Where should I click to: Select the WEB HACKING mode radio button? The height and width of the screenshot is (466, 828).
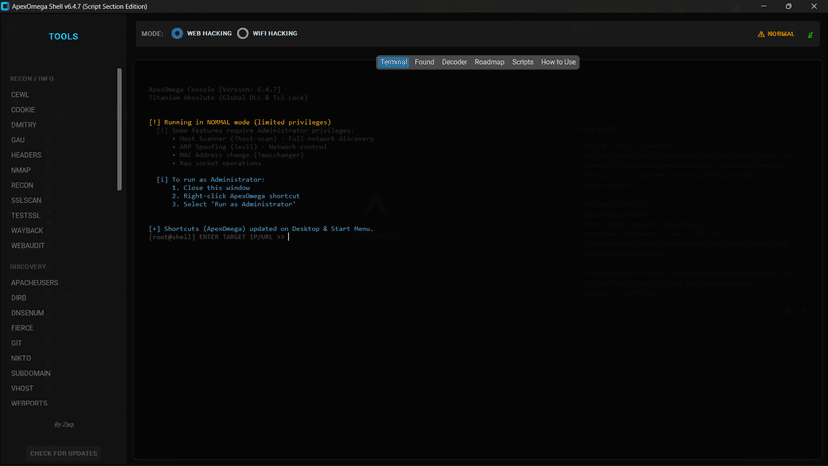tap(177, 33)
